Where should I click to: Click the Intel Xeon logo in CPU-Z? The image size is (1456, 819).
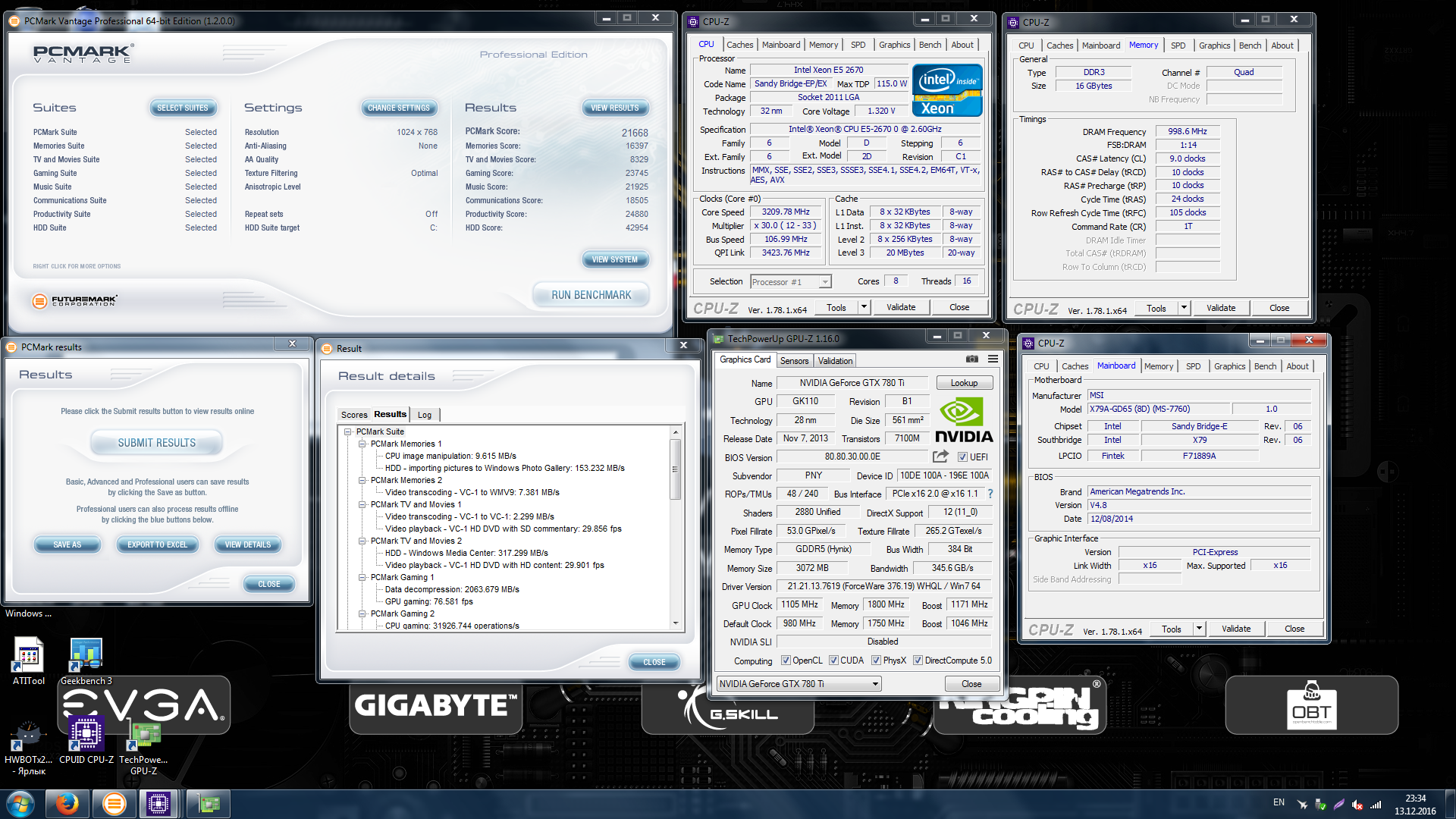click(x=947, y=91)
